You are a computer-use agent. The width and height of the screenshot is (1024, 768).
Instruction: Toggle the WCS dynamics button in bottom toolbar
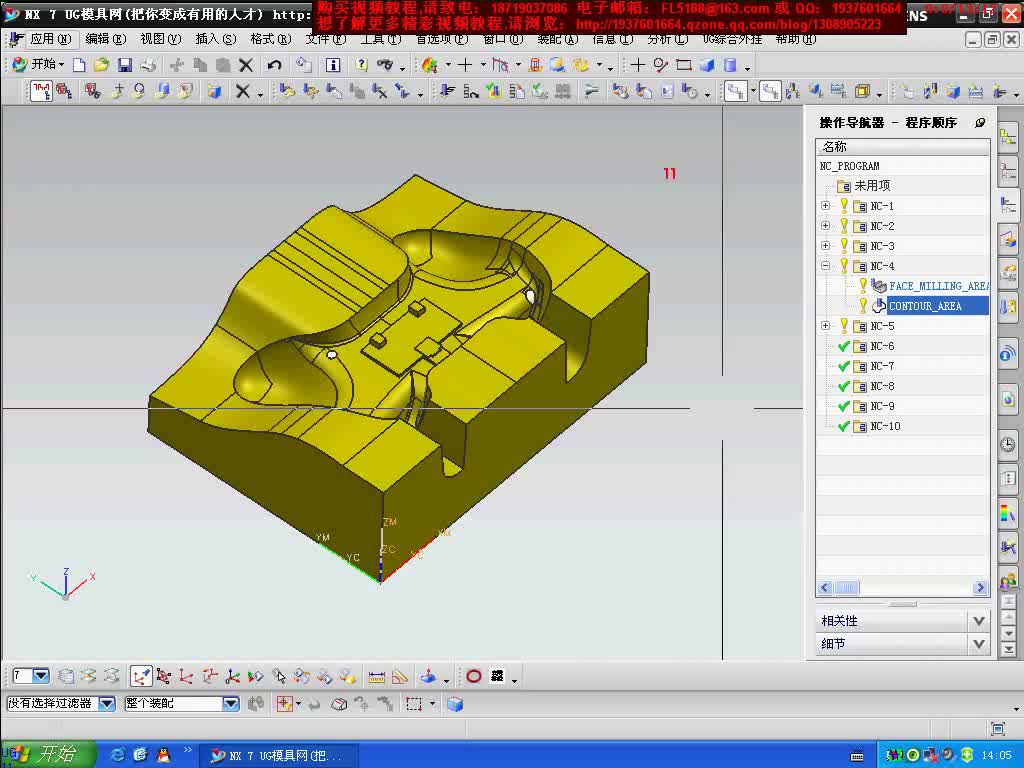coord(141,677)
